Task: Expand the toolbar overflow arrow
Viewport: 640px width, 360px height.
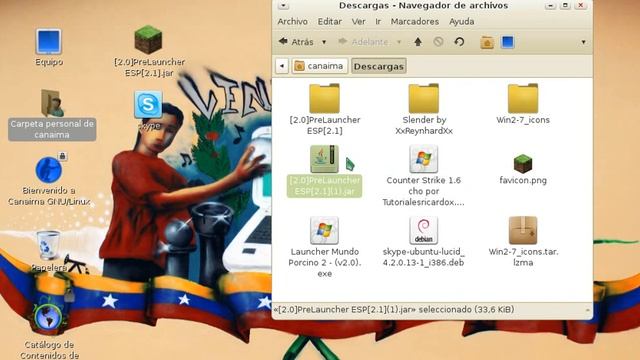Action: (583, 42)
